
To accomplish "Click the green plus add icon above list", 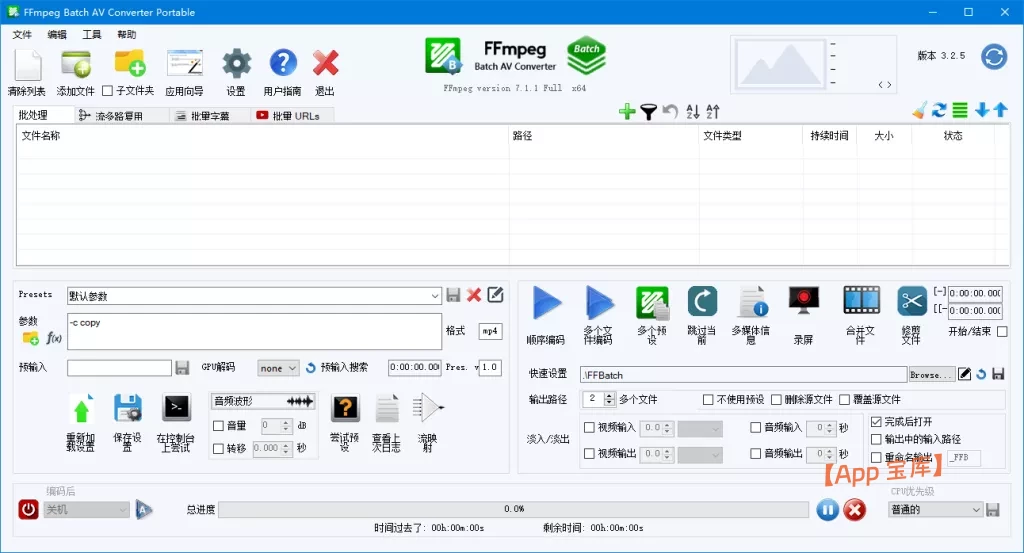I will [x=627, y=112].
